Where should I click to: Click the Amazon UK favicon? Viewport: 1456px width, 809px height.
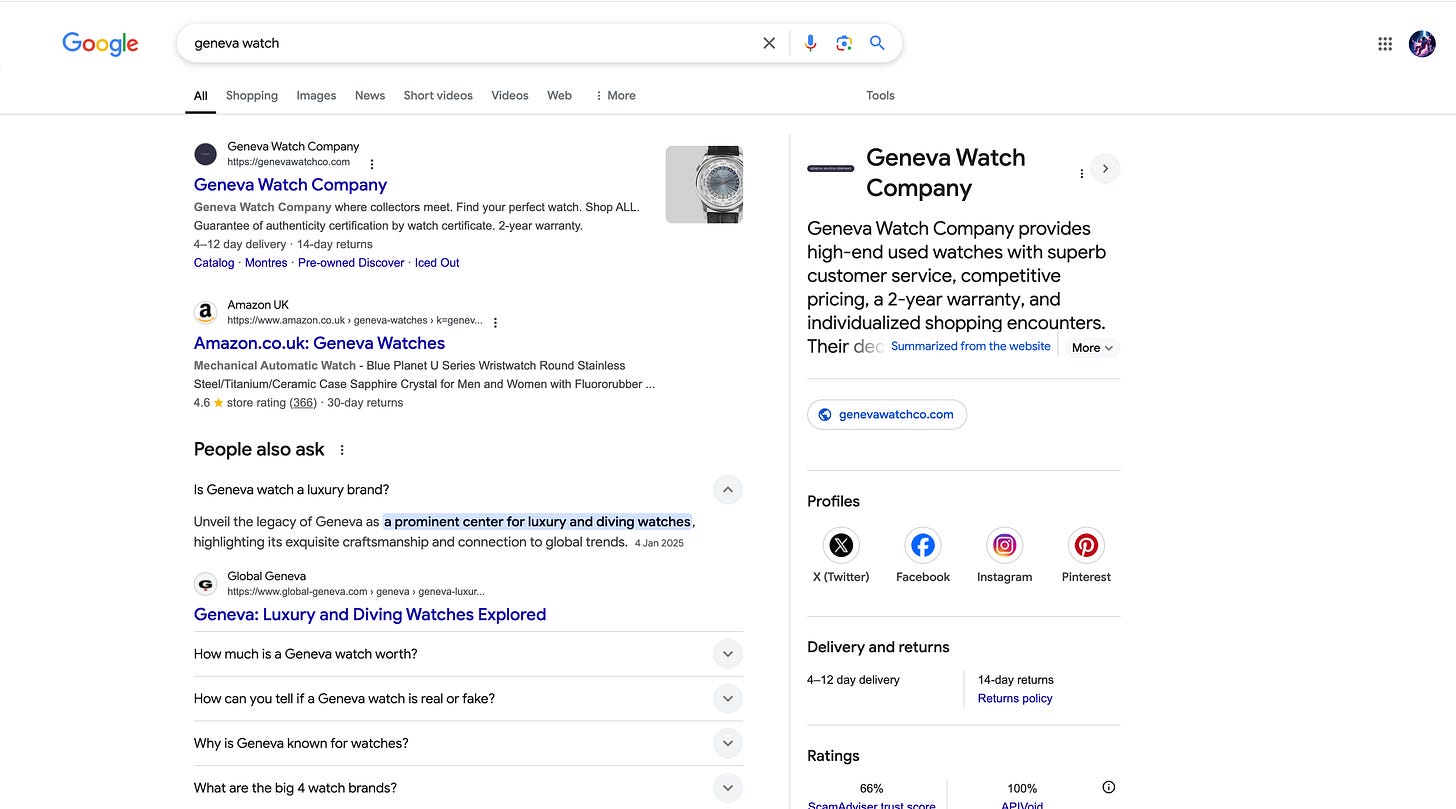205,313
